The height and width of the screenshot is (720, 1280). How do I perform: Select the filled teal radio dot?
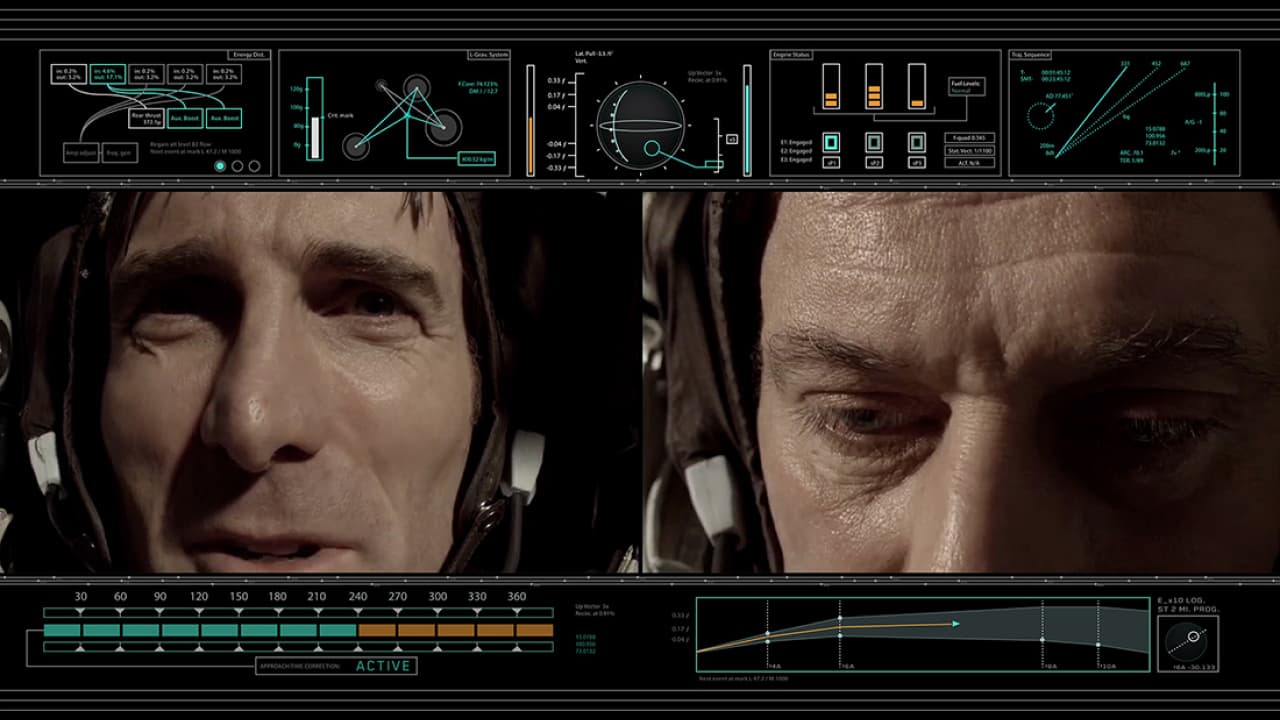coord(220,166)
